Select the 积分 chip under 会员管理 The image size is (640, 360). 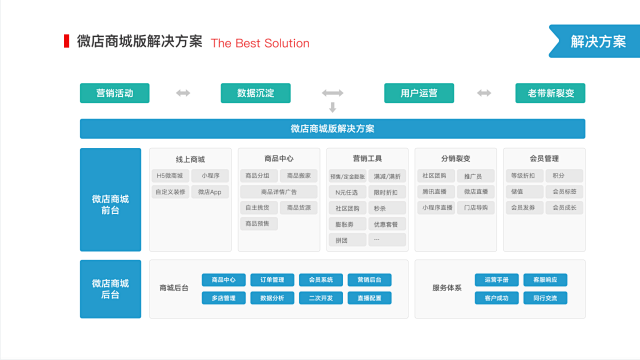pyautogui.click(x=564, y=176)
